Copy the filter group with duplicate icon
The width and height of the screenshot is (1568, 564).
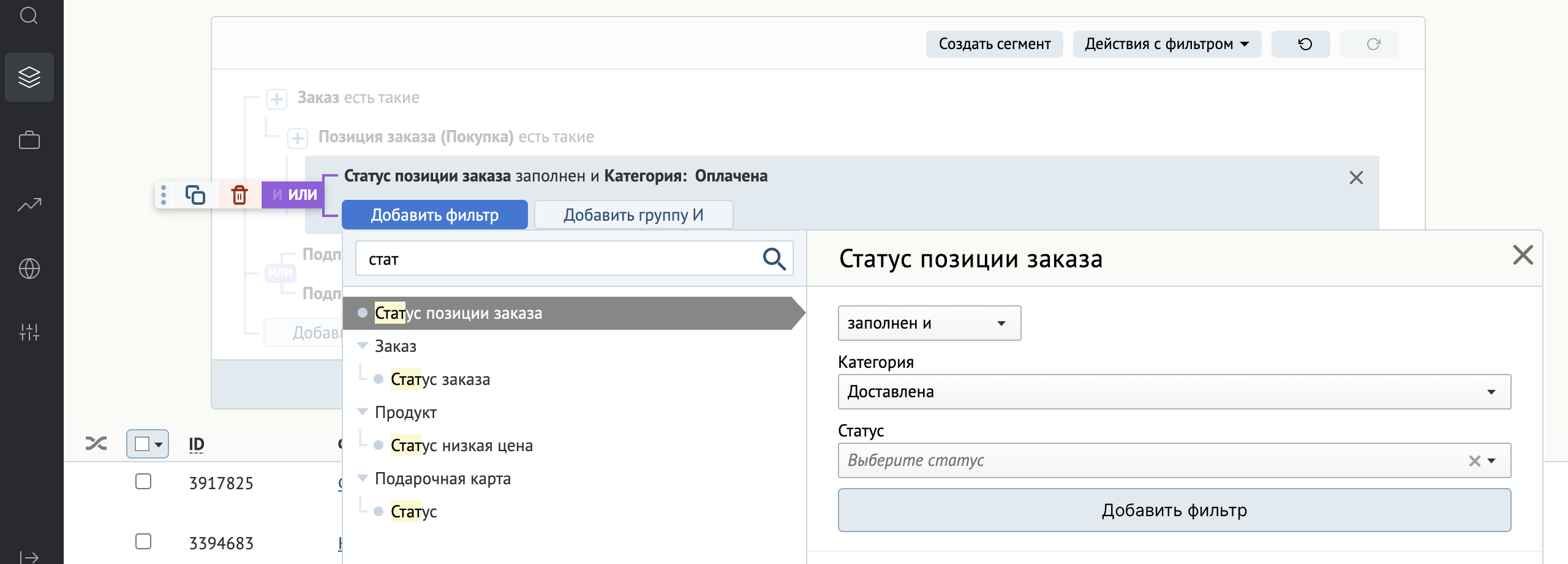click(195, 195)
